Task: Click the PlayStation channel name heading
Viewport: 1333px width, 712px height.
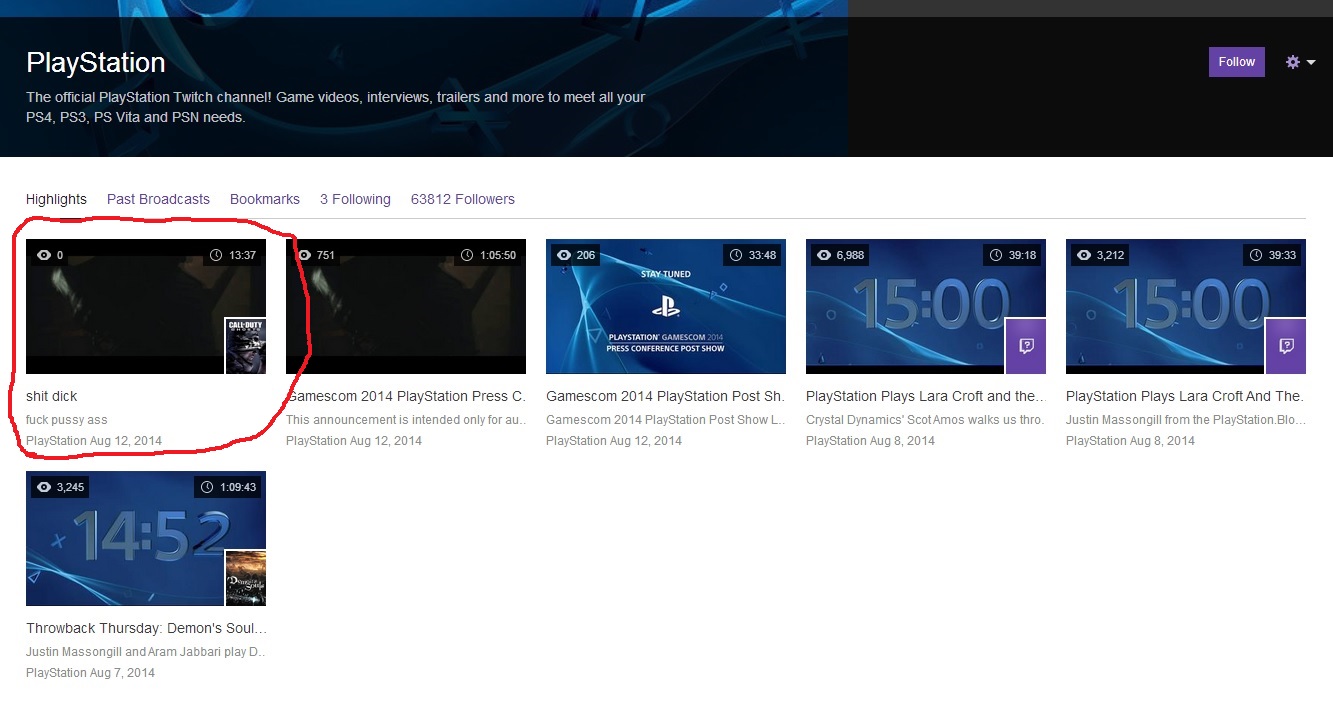Action: [95, 63]
